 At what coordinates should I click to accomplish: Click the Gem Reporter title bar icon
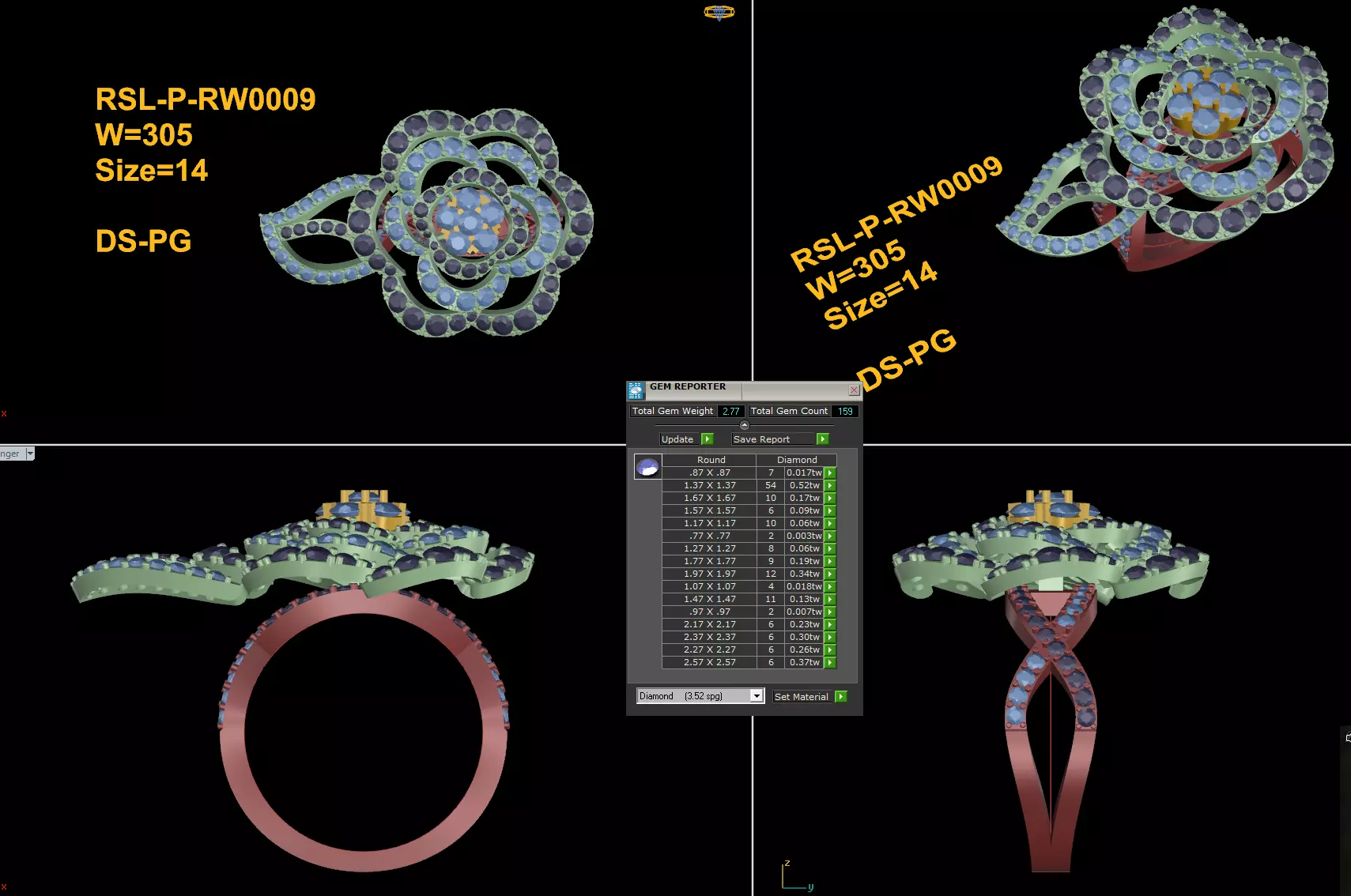click(636, 390)
